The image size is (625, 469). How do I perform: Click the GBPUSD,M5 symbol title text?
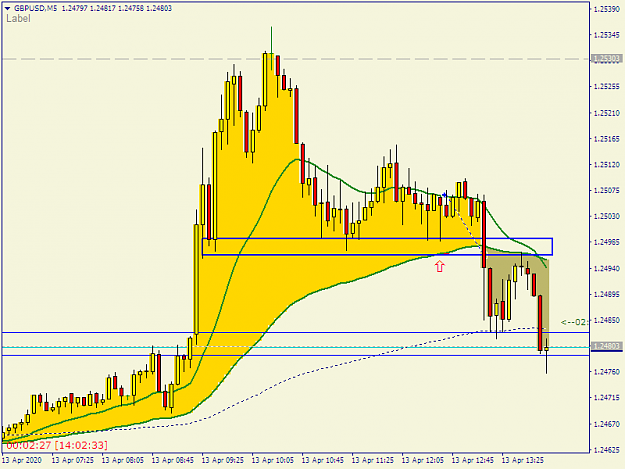(x=35, y=8)
